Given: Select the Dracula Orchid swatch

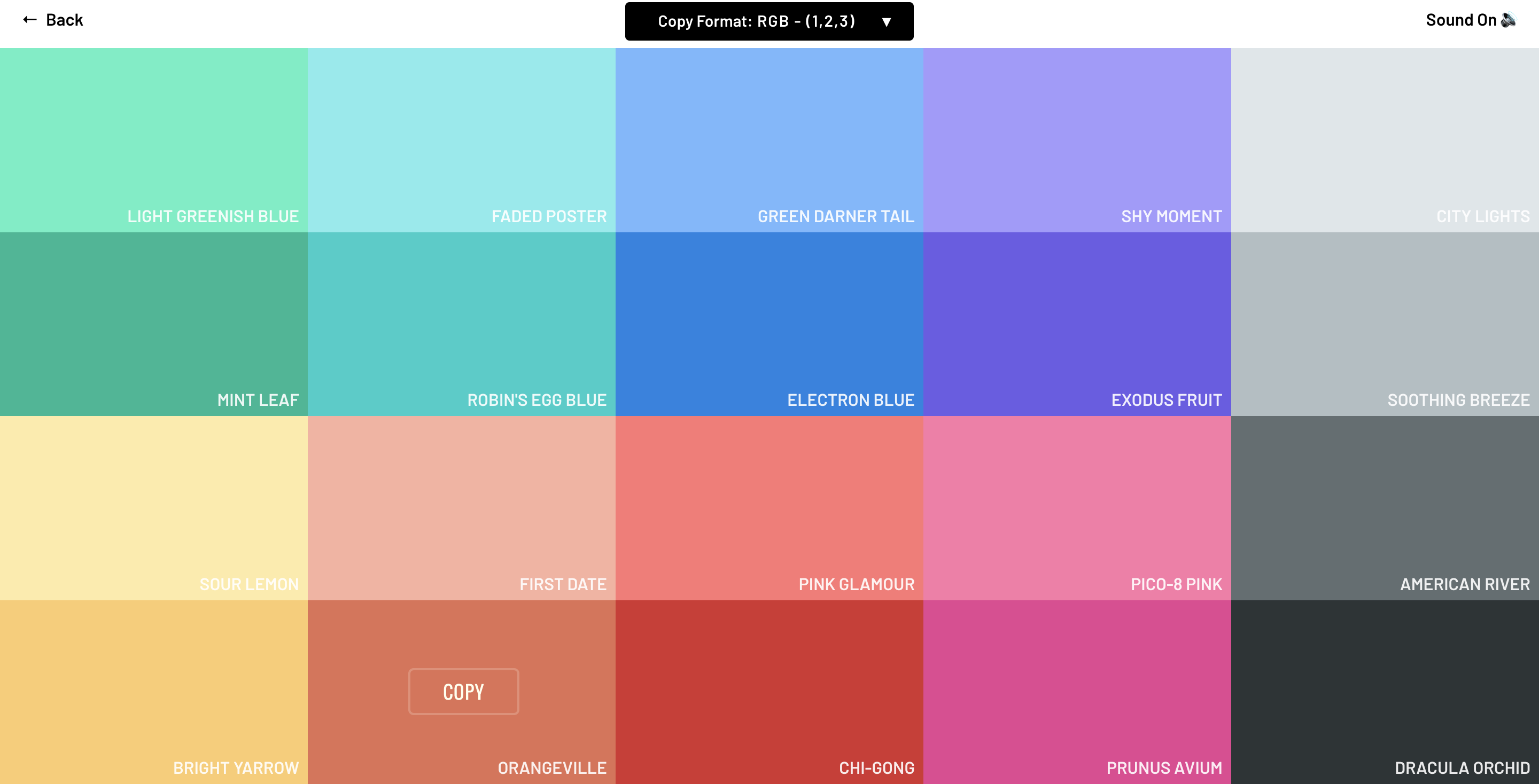Looking at the screenshot, I should (x=1384, y=692).
